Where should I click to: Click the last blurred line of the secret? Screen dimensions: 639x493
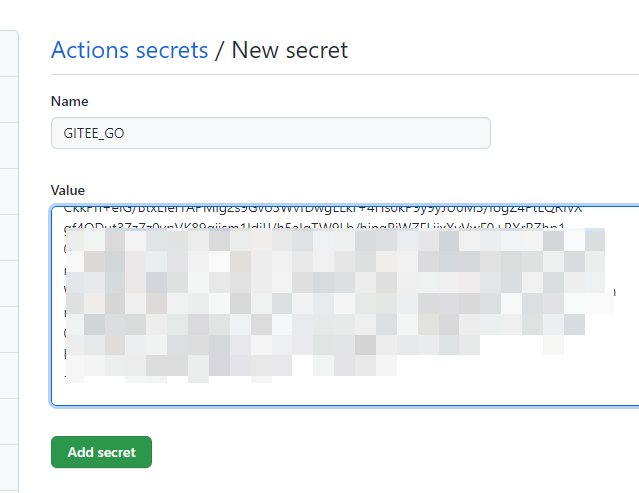[231, 369]
